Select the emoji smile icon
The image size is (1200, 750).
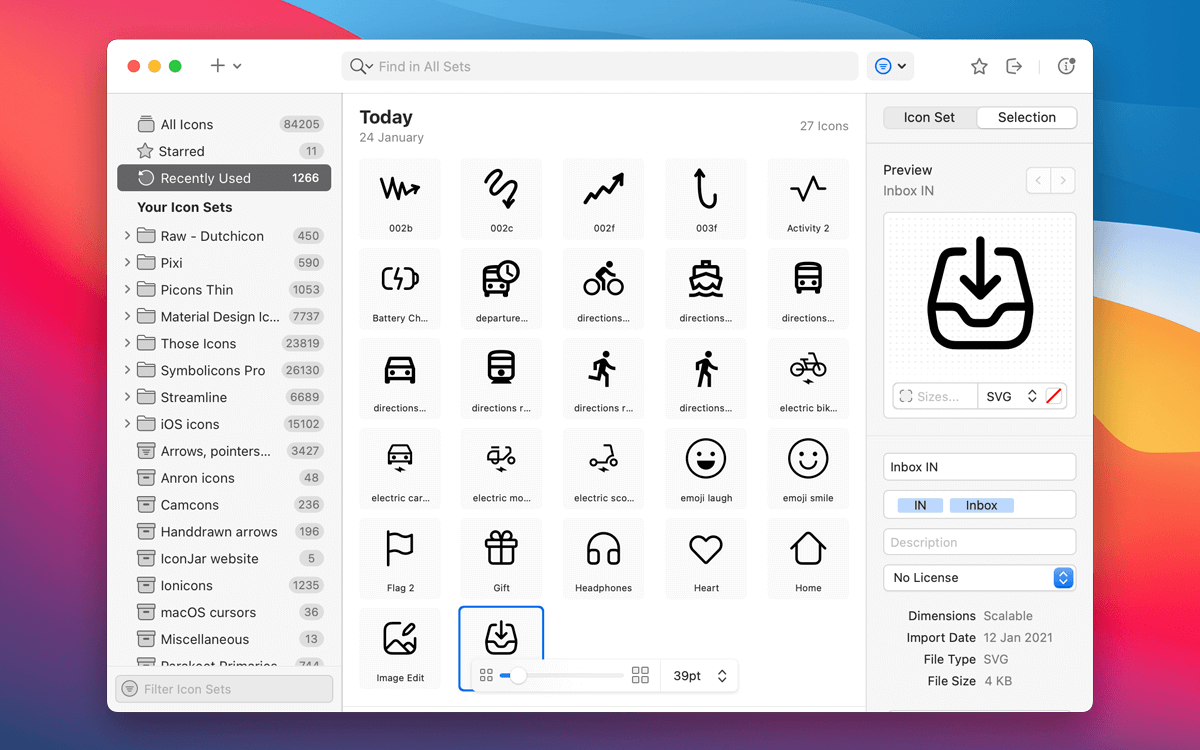(808, 468)
